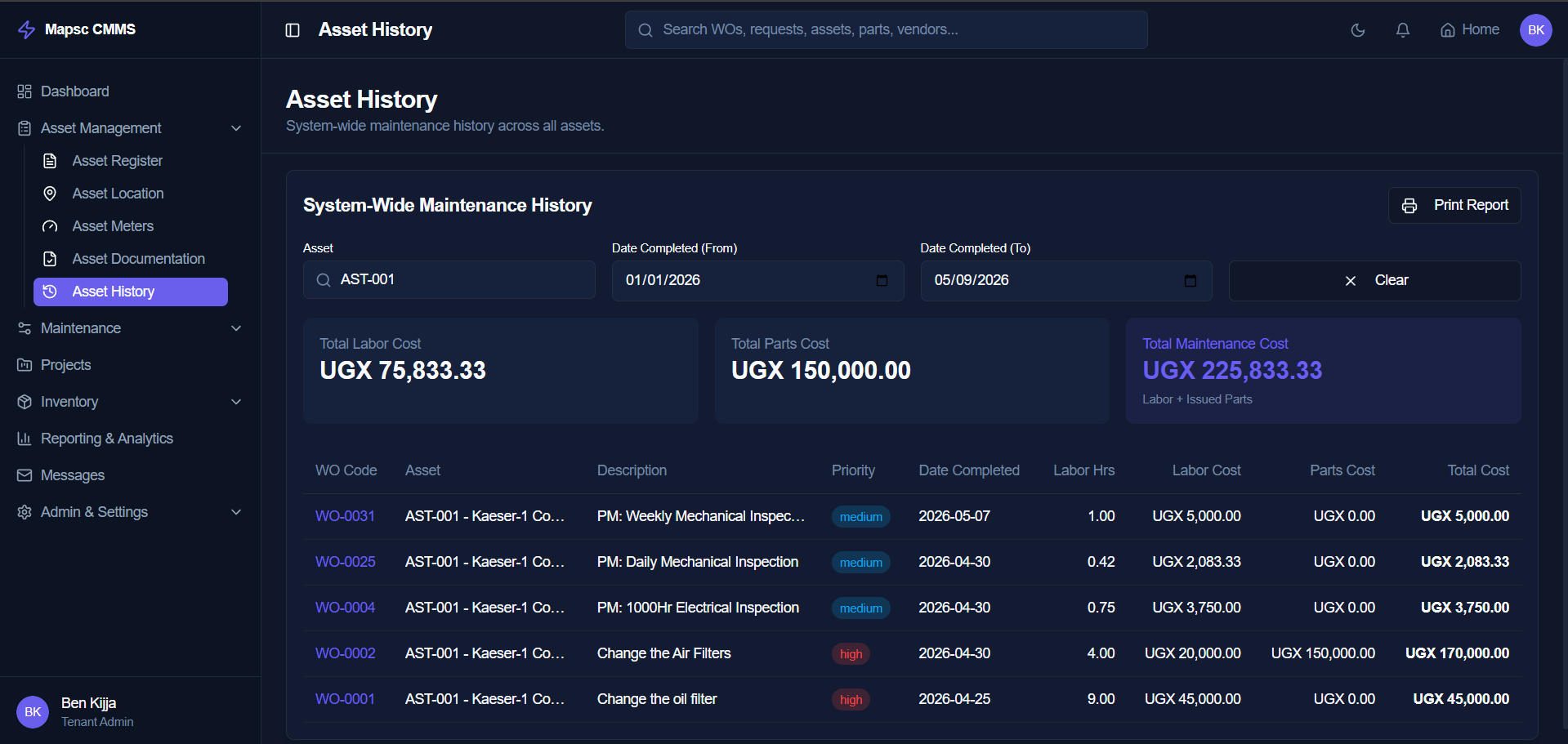Click the medium priority badge of WO-0031
Screen dimensions: 1568x744
[861, 517]
